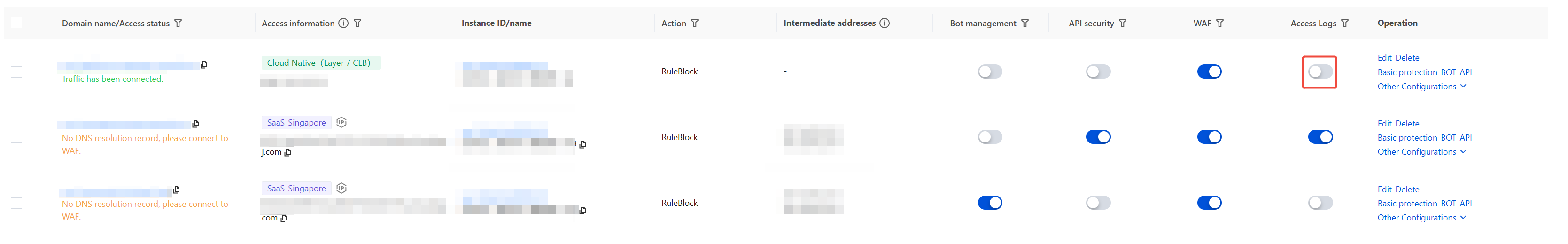1568x244 pixels.
Task: Disable API security toggle in second row
Action: point(1098,137)
